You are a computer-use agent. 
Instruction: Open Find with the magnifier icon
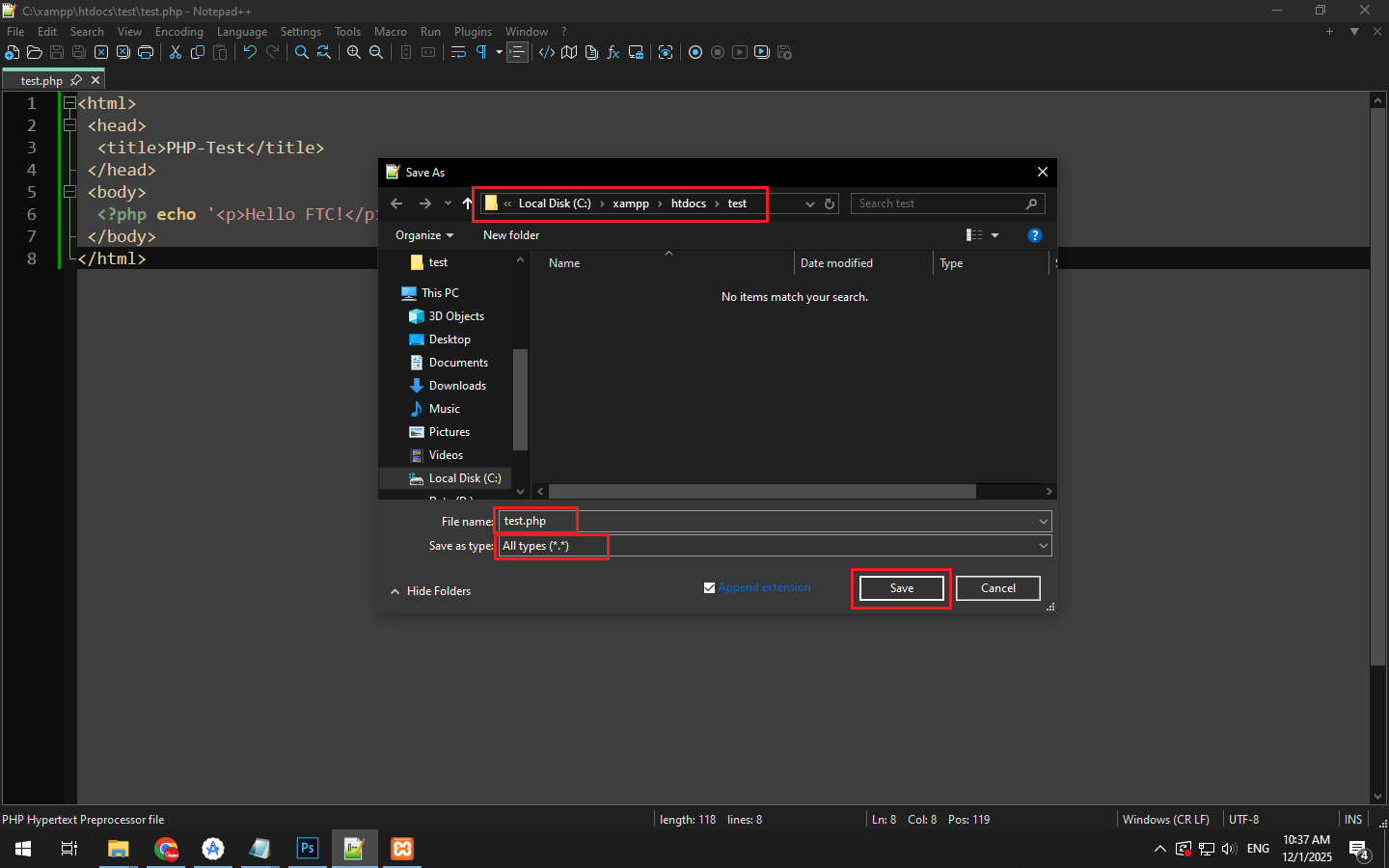(x=302, y=53)
